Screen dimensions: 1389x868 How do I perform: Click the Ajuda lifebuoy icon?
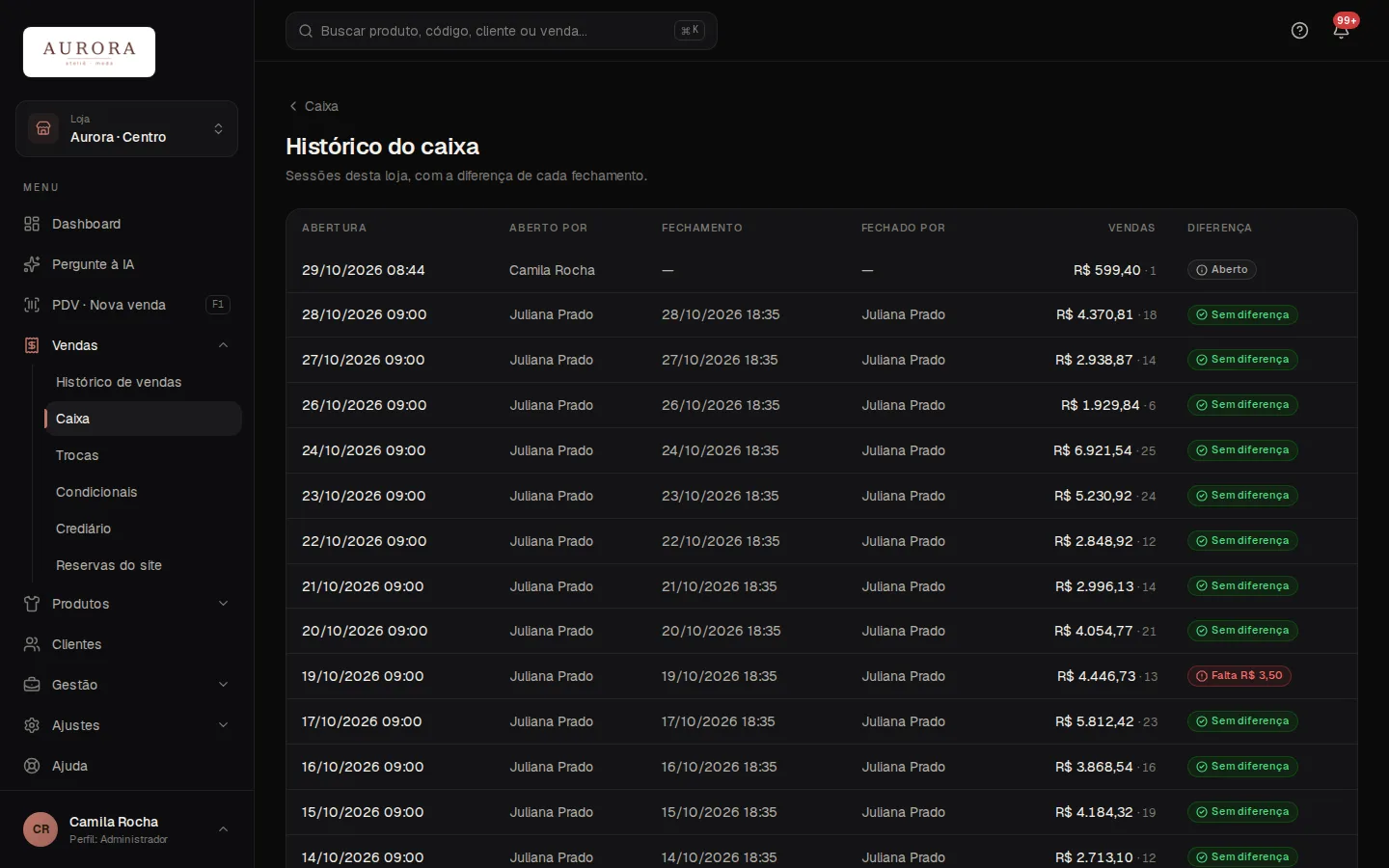tap(32, 766)
